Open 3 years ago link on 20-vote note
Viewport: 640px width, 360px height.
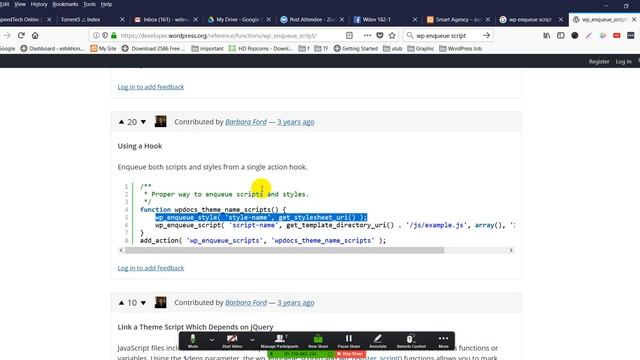click(296, 122)
